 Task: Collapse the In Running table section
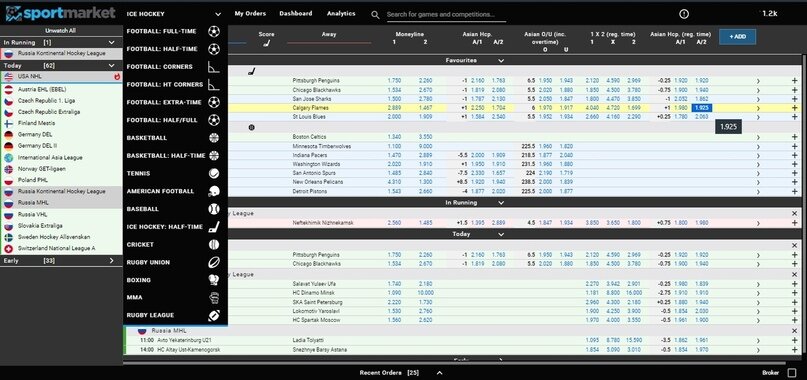pos(501,203)
